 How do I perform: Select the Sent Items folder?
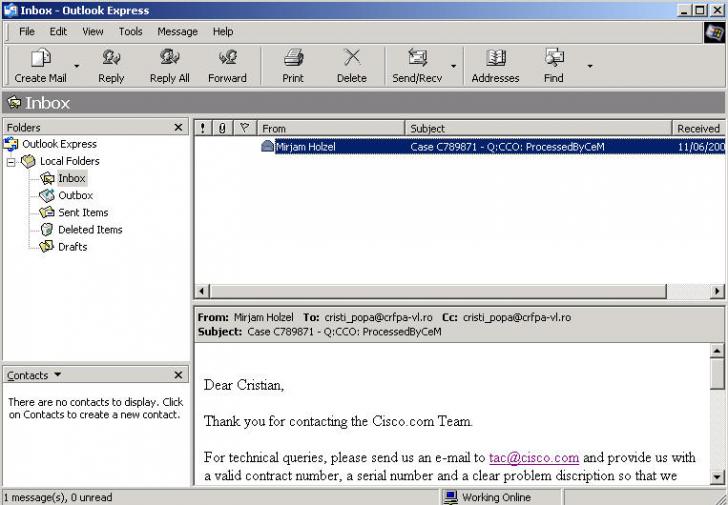(x=82, y=213)
